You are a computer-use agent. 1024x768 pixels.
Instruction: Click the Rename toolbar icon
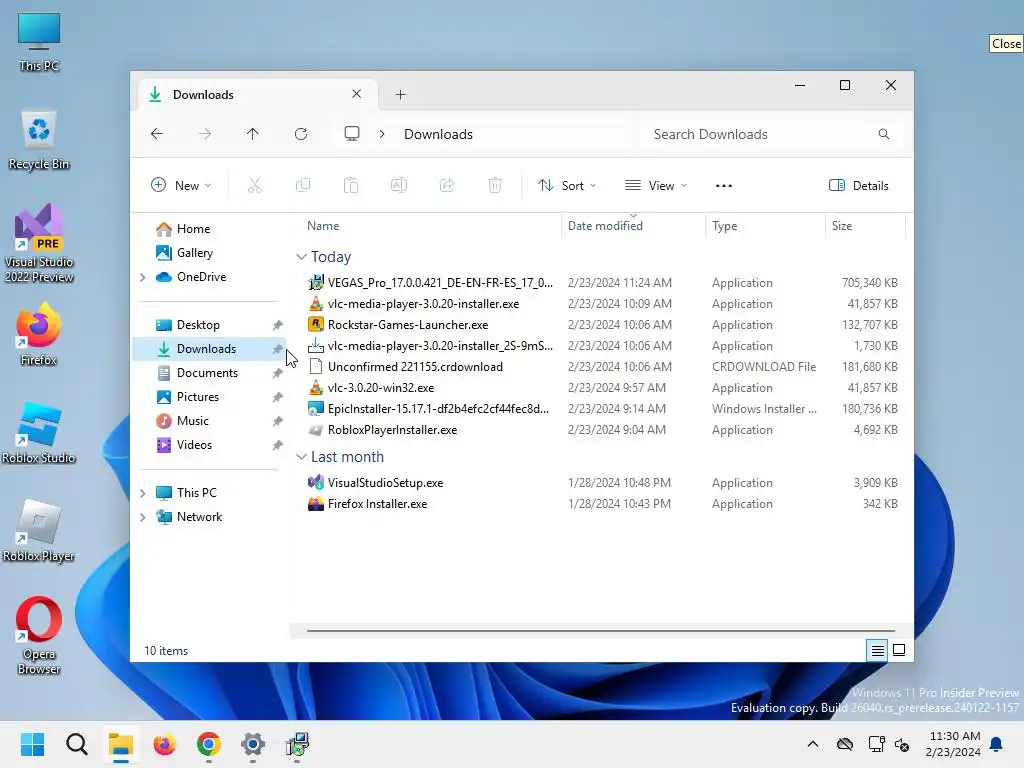pyautogui.click(x=399, y=185)
